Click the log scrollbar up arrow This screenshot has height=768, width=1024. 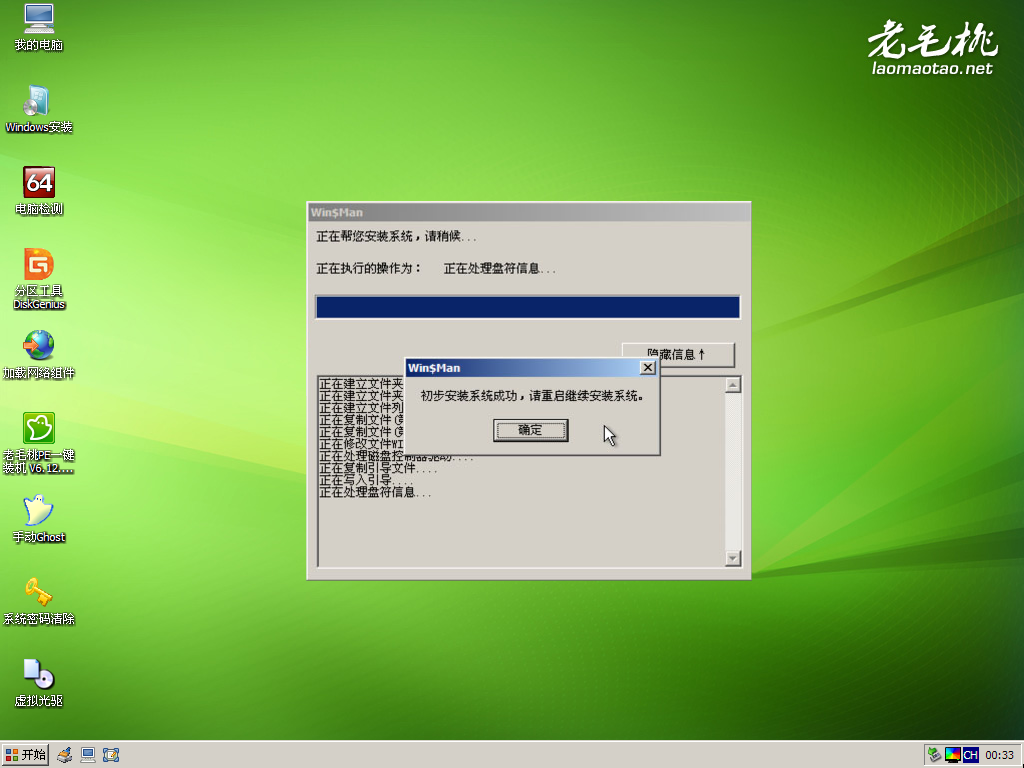click(x=733, y=385)
